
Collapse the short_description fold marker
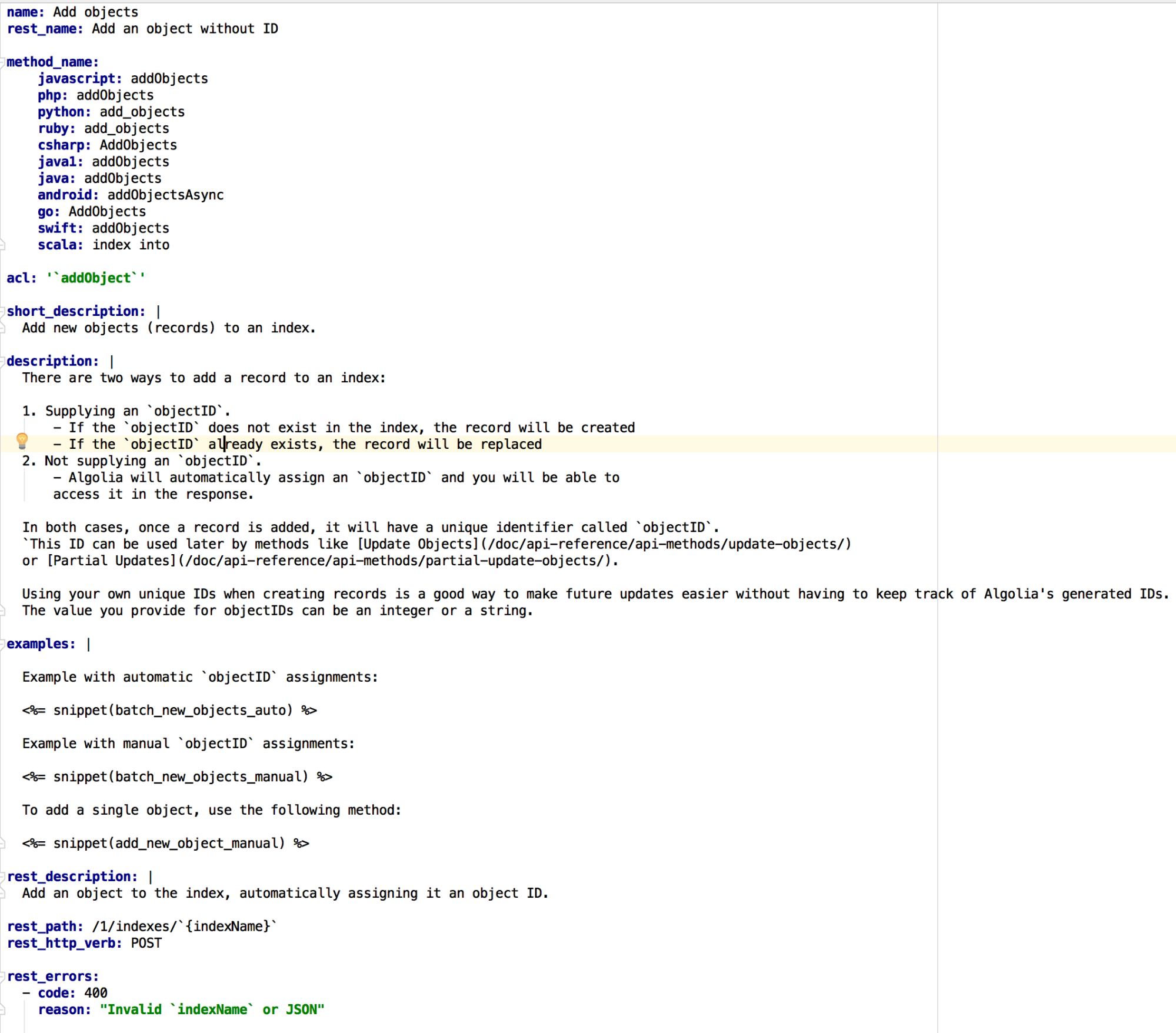[x=2, y=311]
